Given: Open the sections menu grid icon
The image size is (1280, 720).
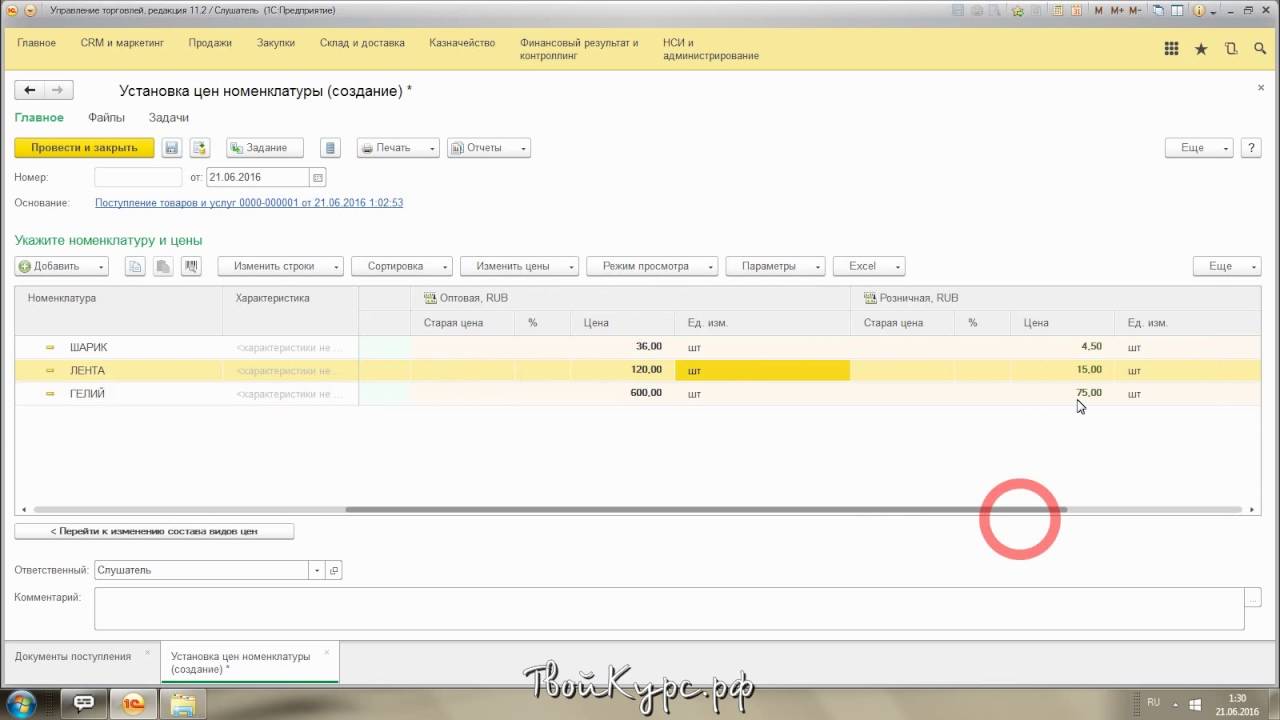Looking at the screenshot, I should (x=1172, y=49).
